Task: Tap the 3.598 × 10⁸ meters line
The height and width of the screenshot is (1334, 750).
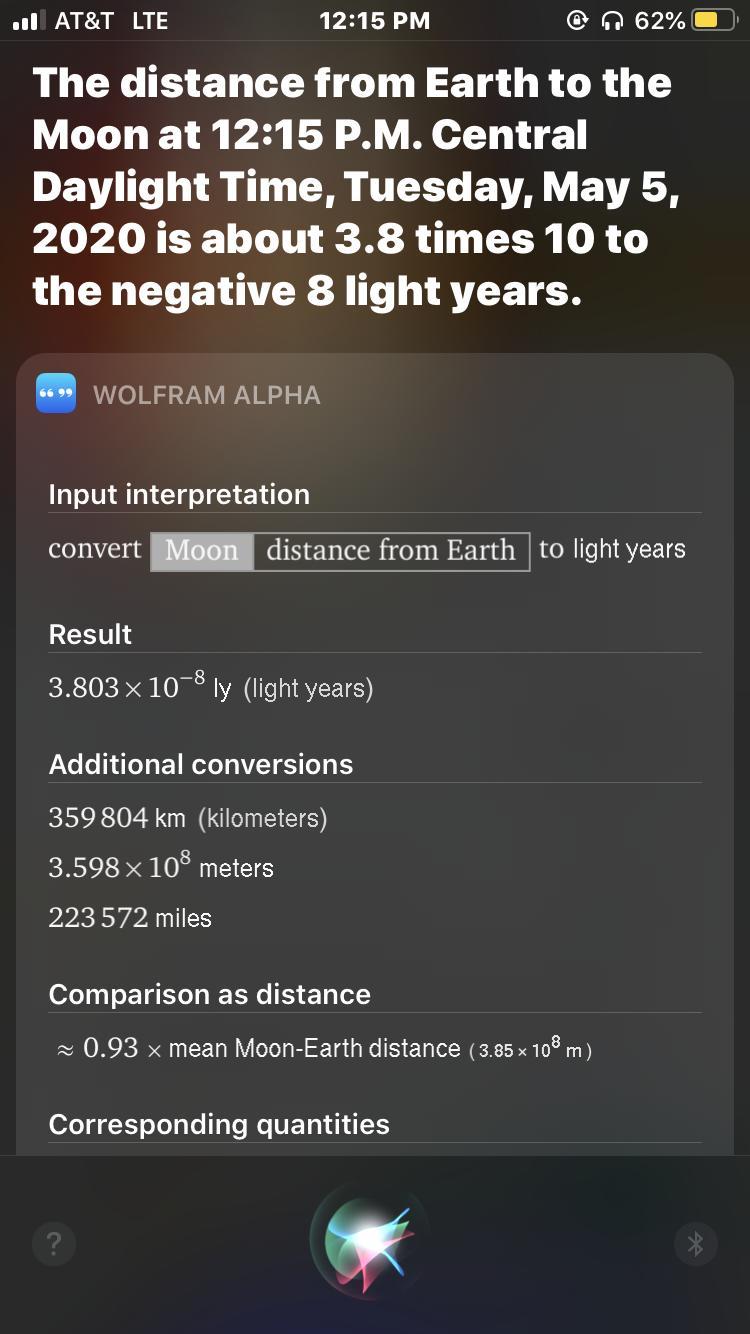Action: tap(161, 866)
